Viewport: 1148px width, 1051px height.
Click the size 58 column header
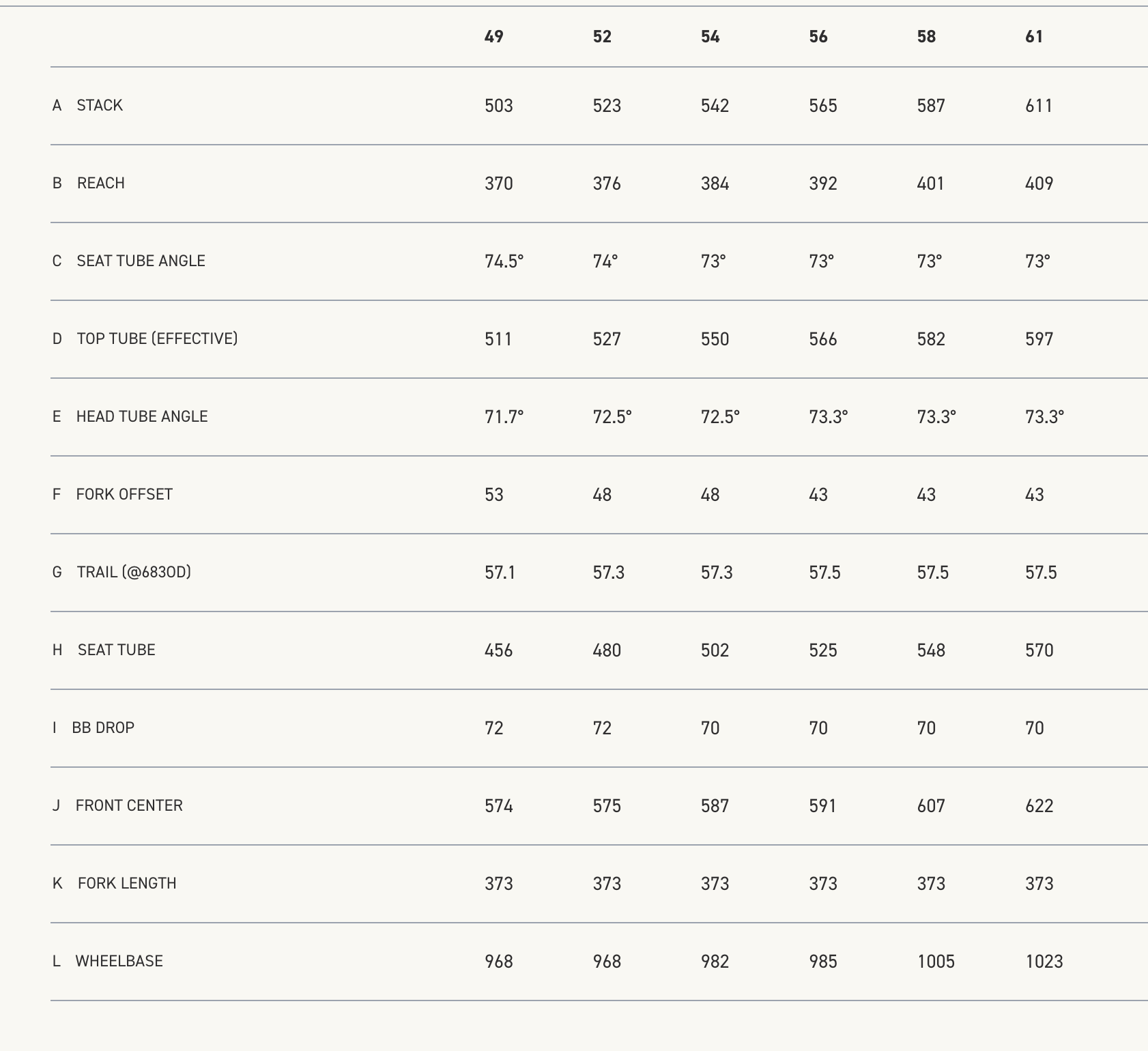(x=926, y=37)
